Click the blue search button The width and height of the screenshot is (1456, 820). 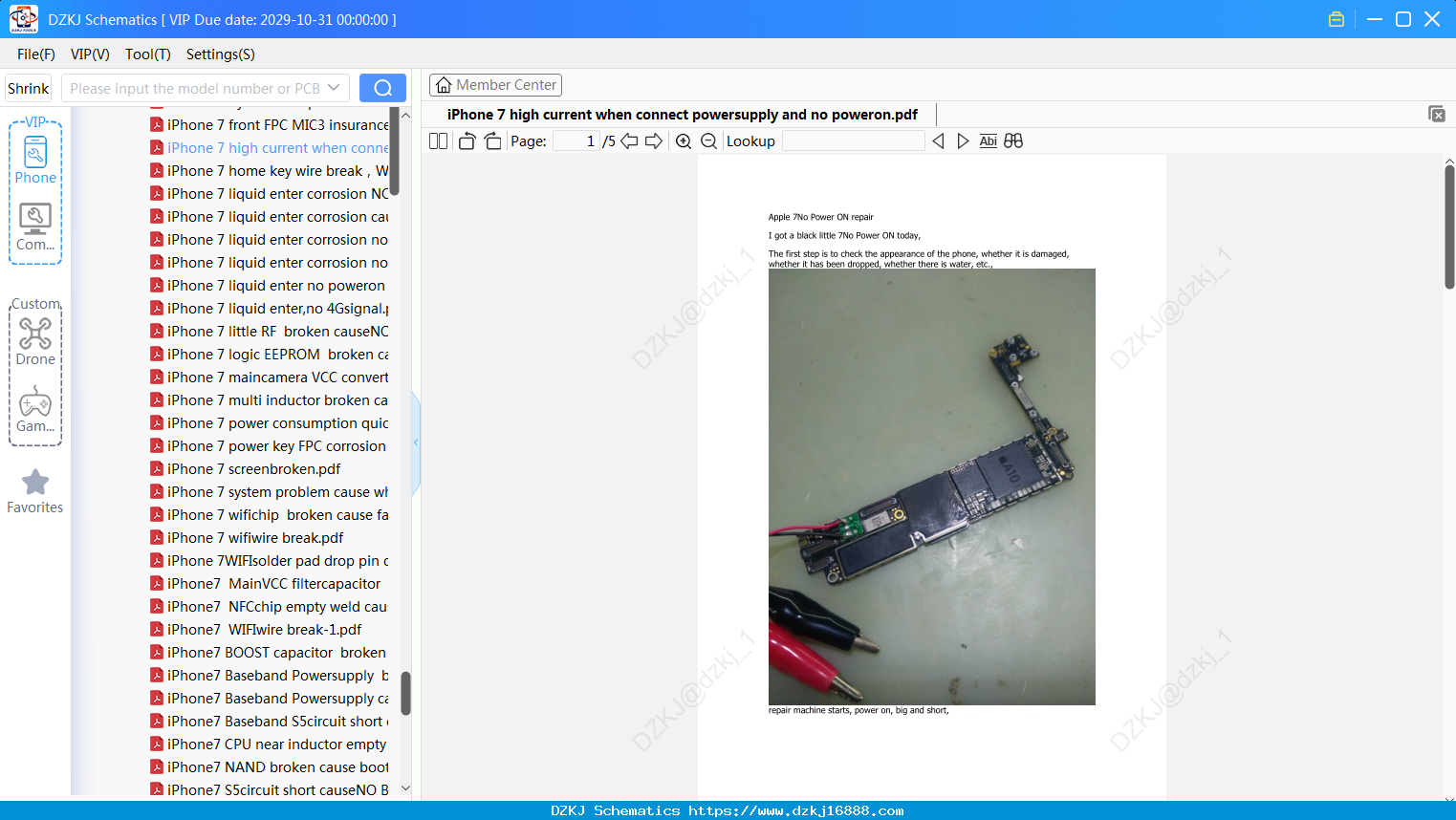point(382,88)
